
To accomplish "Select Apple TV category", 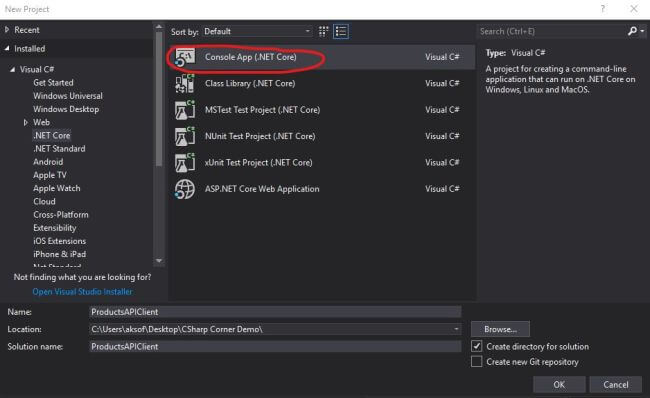I will pyautogui.click(x=50, y=175).
